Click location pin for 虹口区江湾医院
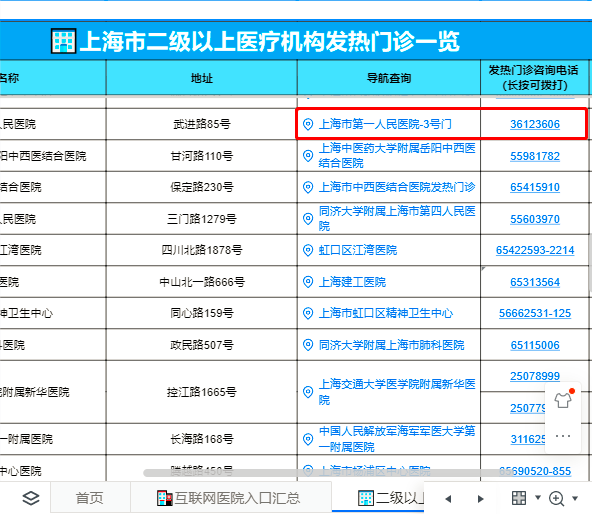This screenshot has width=592, height=515. tap(308, 250)
